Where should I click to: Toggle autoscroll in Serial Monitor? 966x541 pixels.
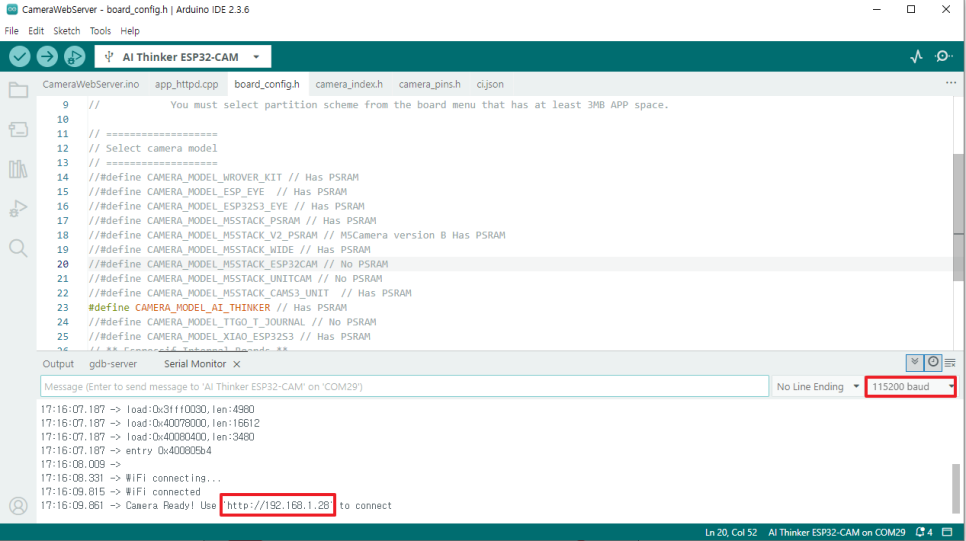coord(915,362)
